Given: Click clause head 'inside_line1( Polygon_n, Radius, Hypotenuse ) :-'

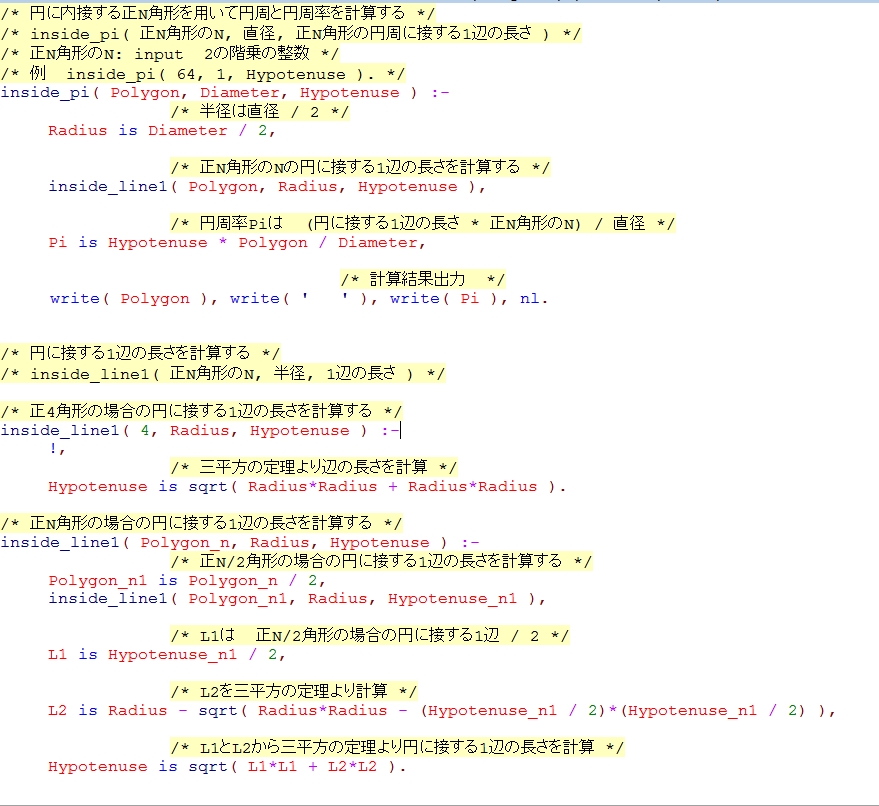Looking at the screenshot, I should [x=240, y=543].
